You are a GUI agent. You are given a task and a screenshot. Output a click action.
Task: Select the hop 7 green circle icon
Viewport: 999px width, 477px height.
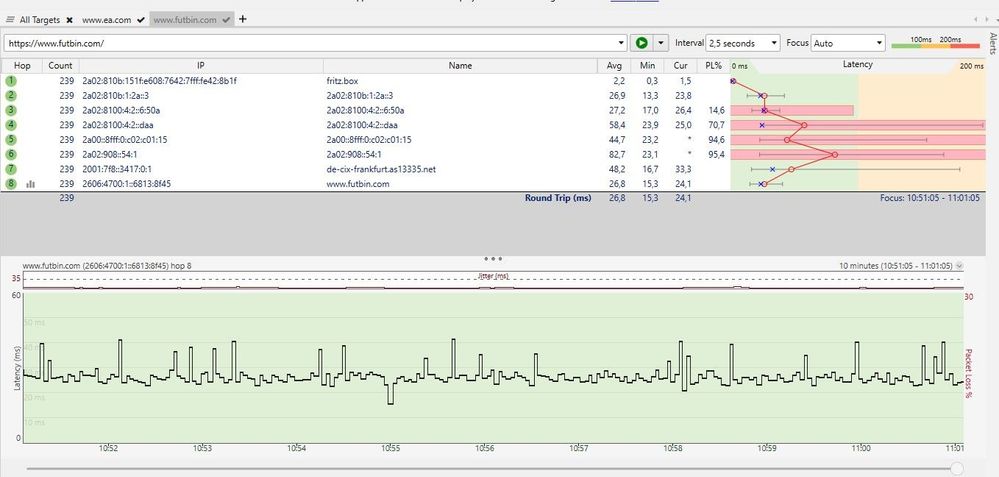[x=11, y=169]
